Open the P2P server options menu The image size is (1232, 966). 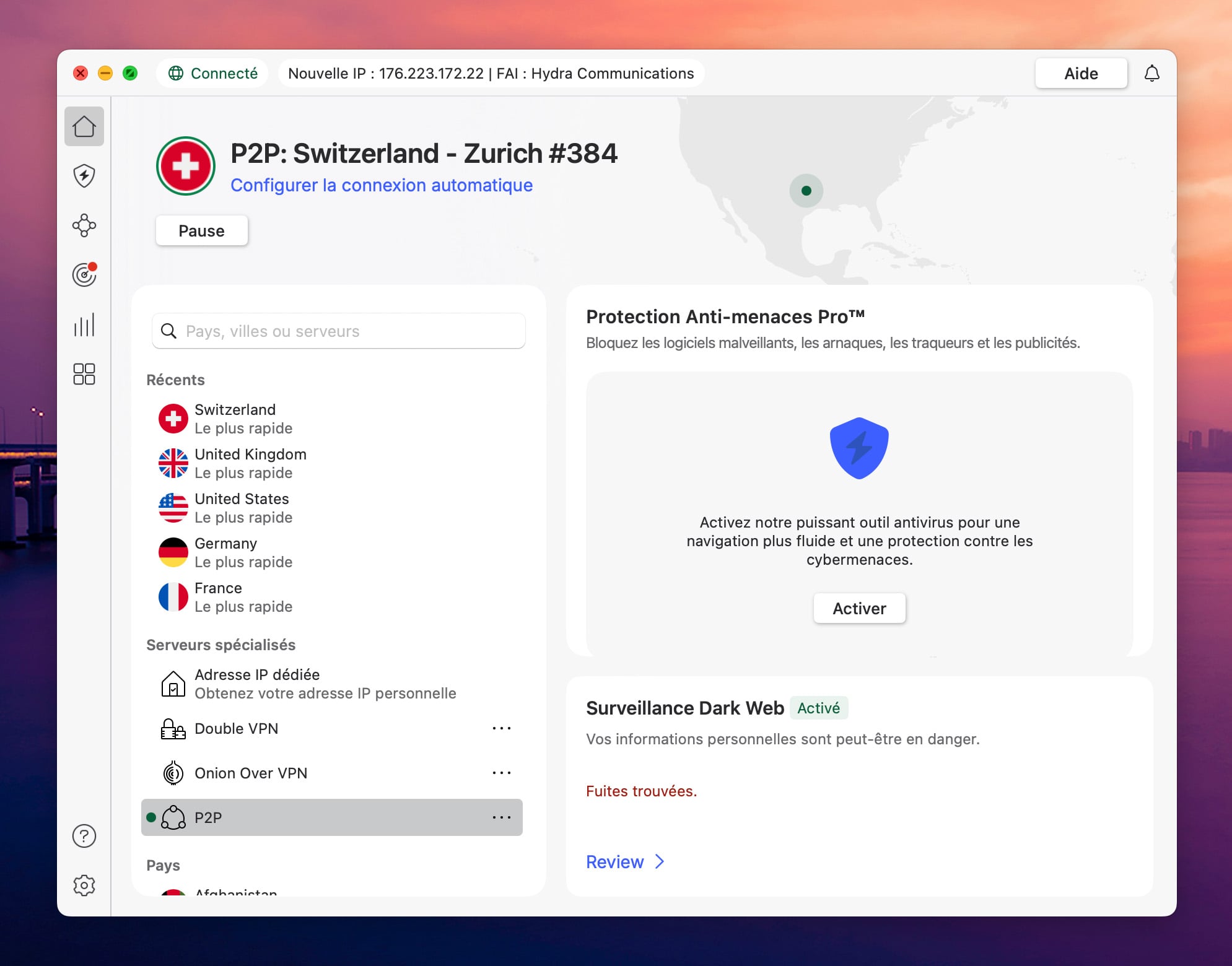pos(502,817)
